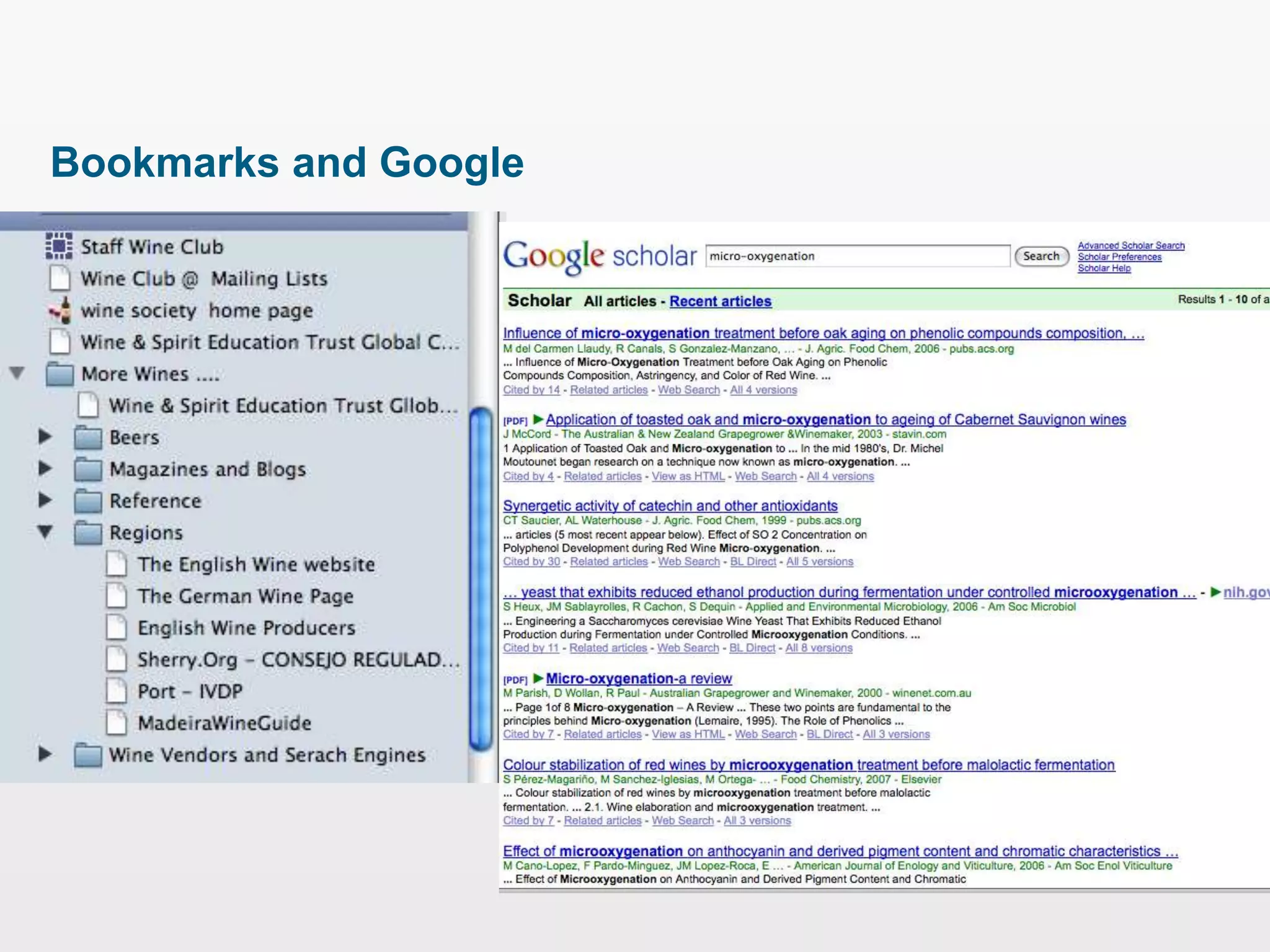The width and height of the screenshot is (1270, 952).
Task: Click the More Wines folder icon
Action: (60, 374)
